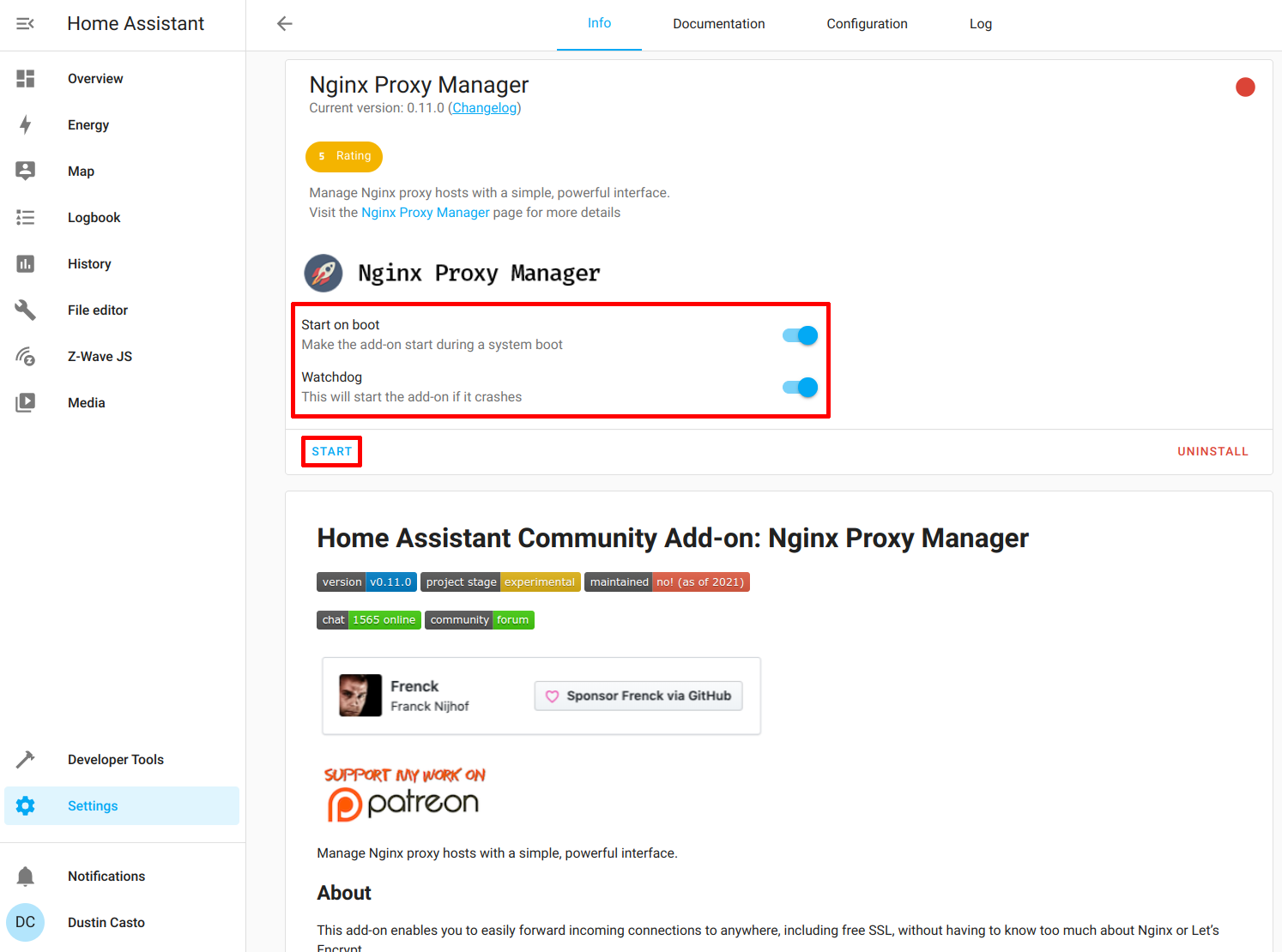
Task: Open the Nginx Proxy Manager page link
Action: pos(426,213)
